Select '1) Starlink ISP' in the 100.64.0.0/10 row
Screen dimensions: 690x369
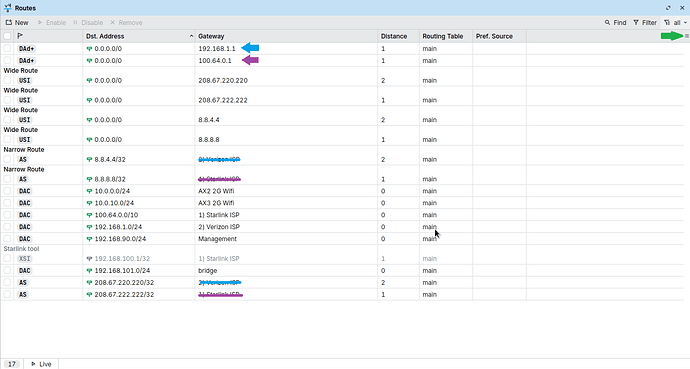219,215
